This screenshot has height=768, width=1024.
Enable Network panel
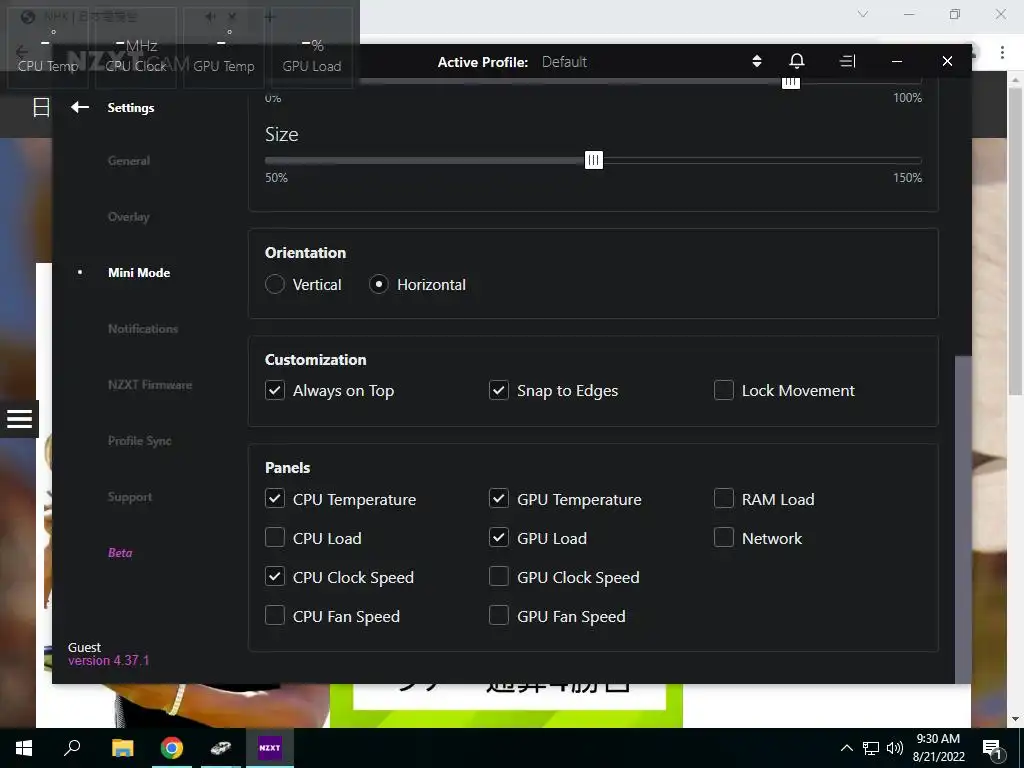724,538
